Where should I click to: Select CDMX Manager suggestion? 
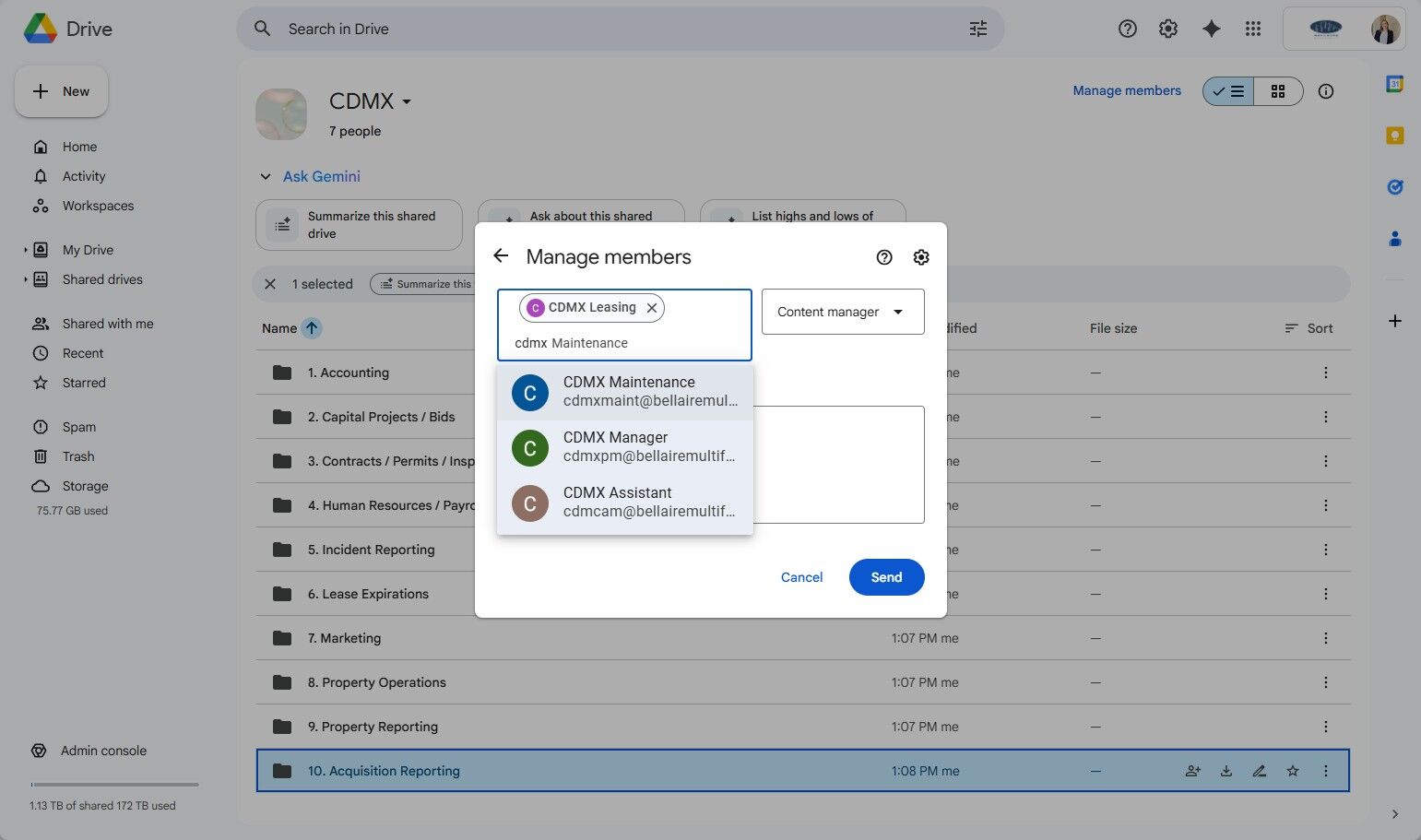click(625, 447)
